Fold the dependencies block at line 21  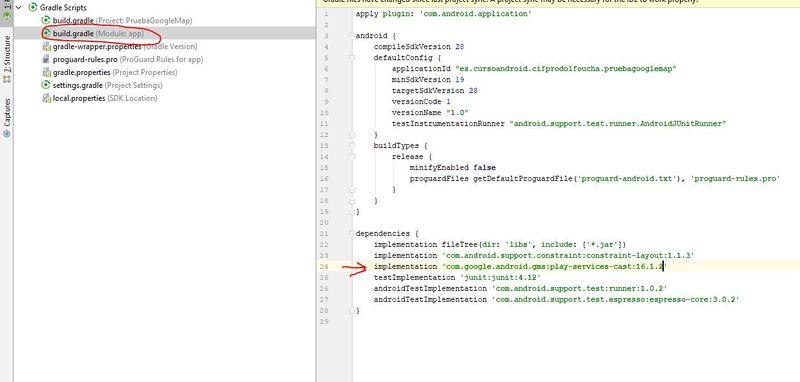[x=352, y=234]
